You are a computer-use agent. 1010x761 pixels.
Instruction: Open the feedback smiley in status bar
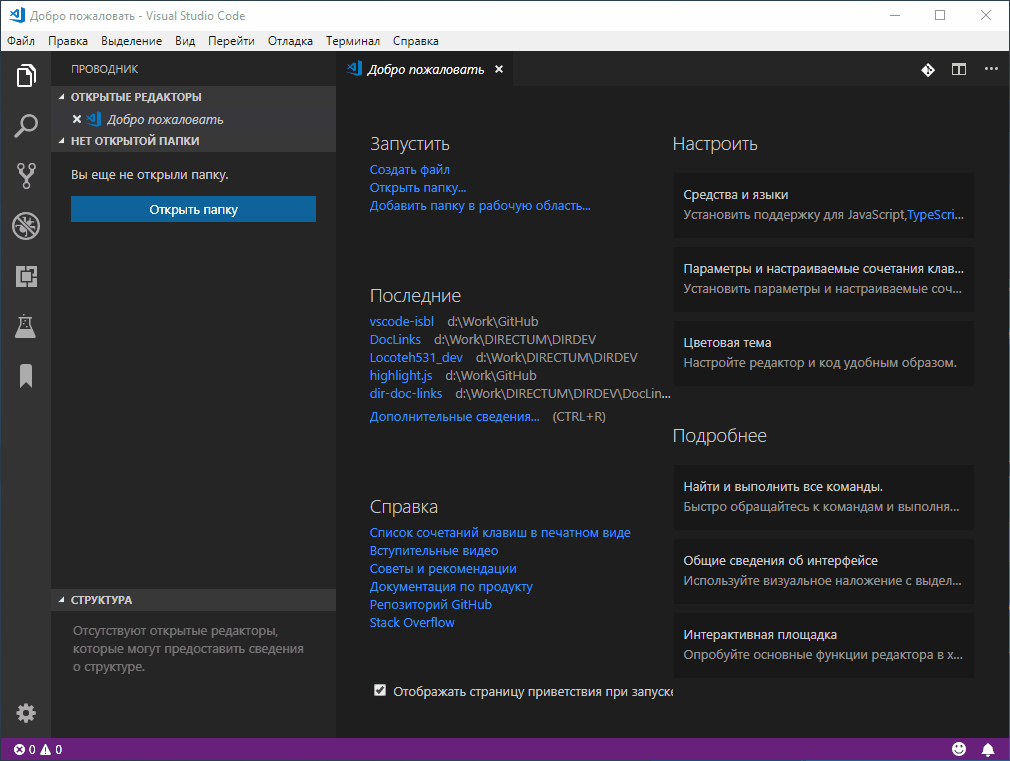click(x=959, y=749)
